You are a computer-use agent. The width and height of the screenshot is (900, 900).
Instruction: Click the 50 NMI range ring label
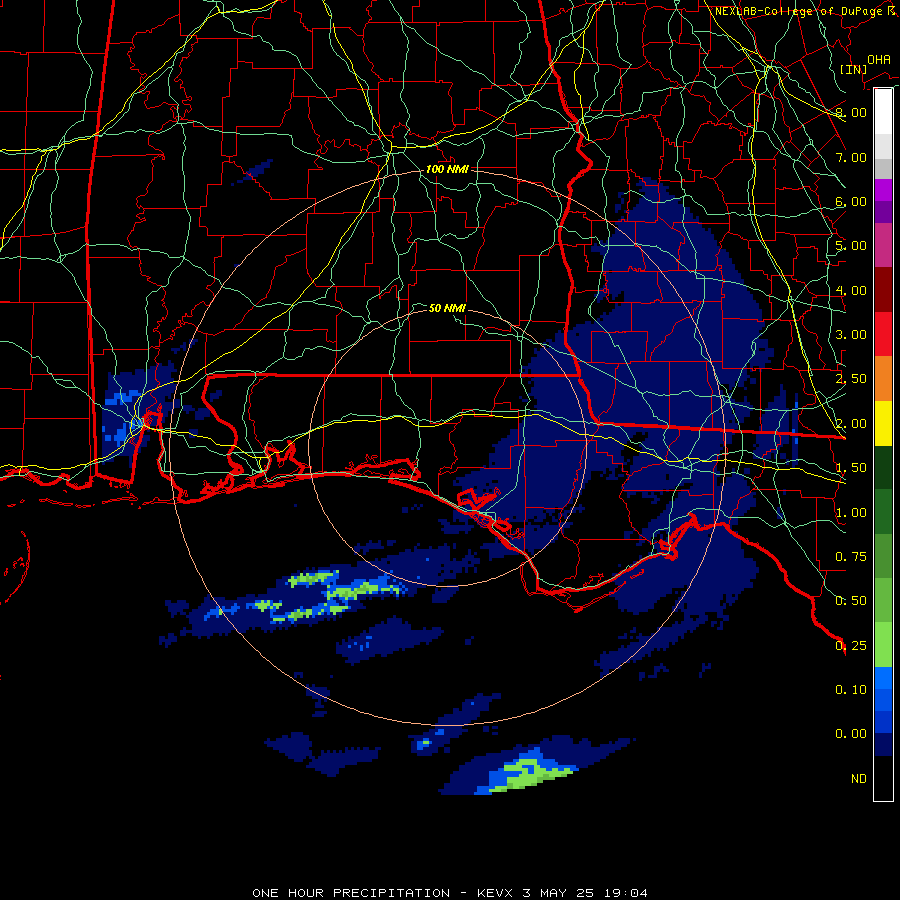[448, 308]
